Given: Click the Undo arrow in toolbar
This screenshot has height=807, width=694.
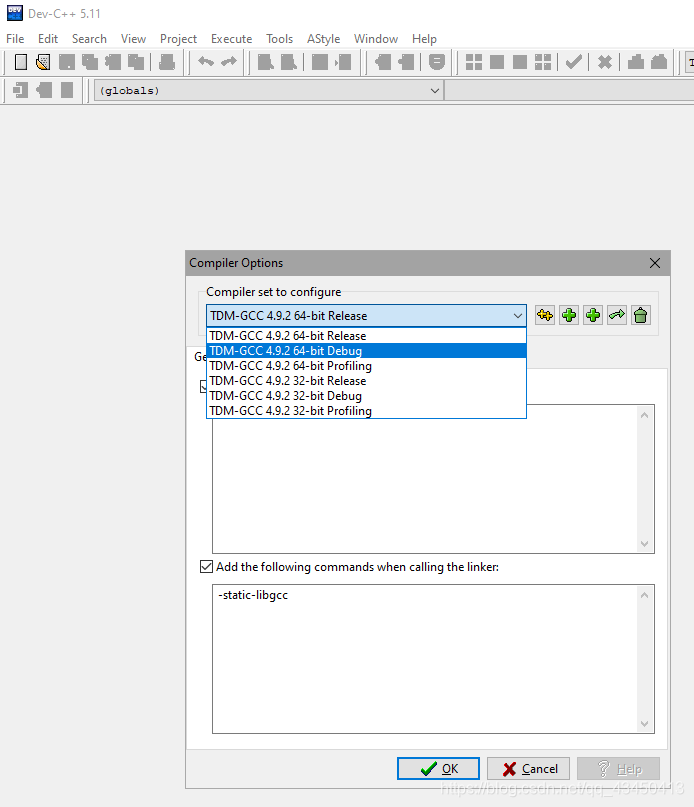Looking at the screenshot, I should point(206,62).
